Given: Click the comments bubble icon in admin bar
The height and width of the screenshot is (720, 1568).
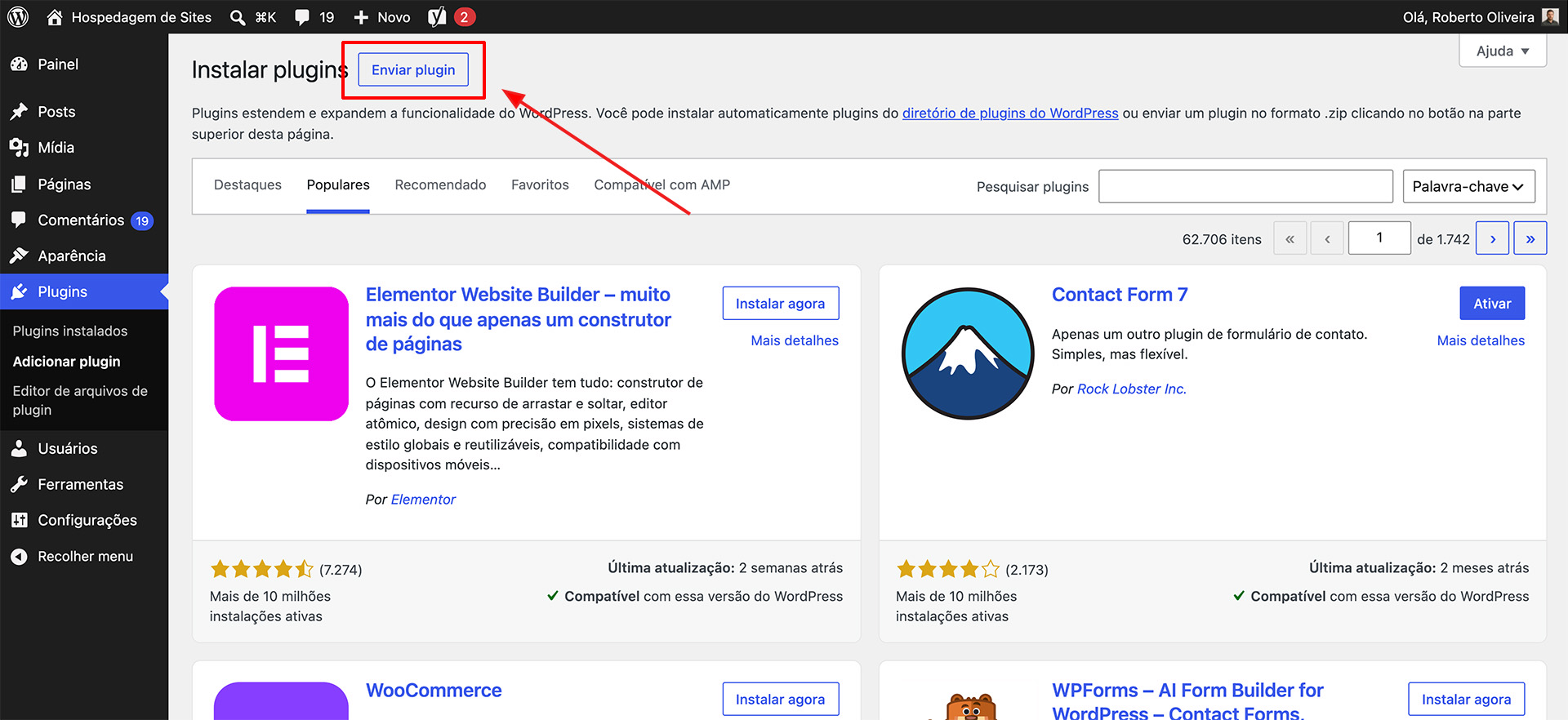Looking at the screenshot, I should tap(302, 17).
